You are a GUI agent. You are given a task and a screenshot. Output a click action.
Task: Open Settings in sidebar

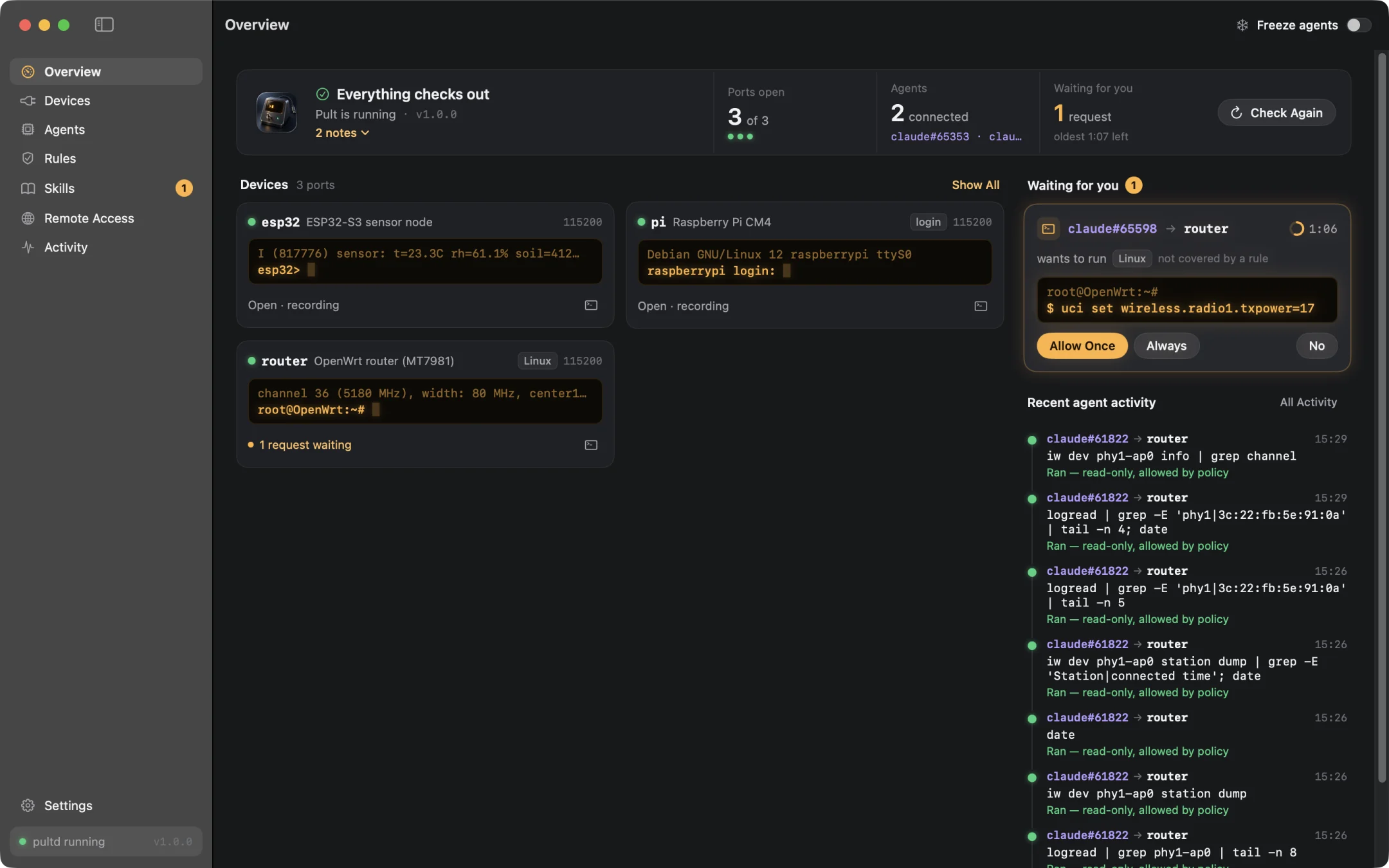(106, 806)
